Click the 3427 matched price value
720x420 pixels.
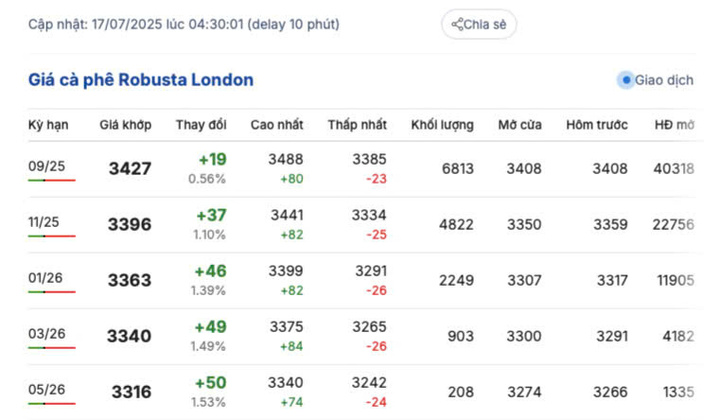[130, 169]
